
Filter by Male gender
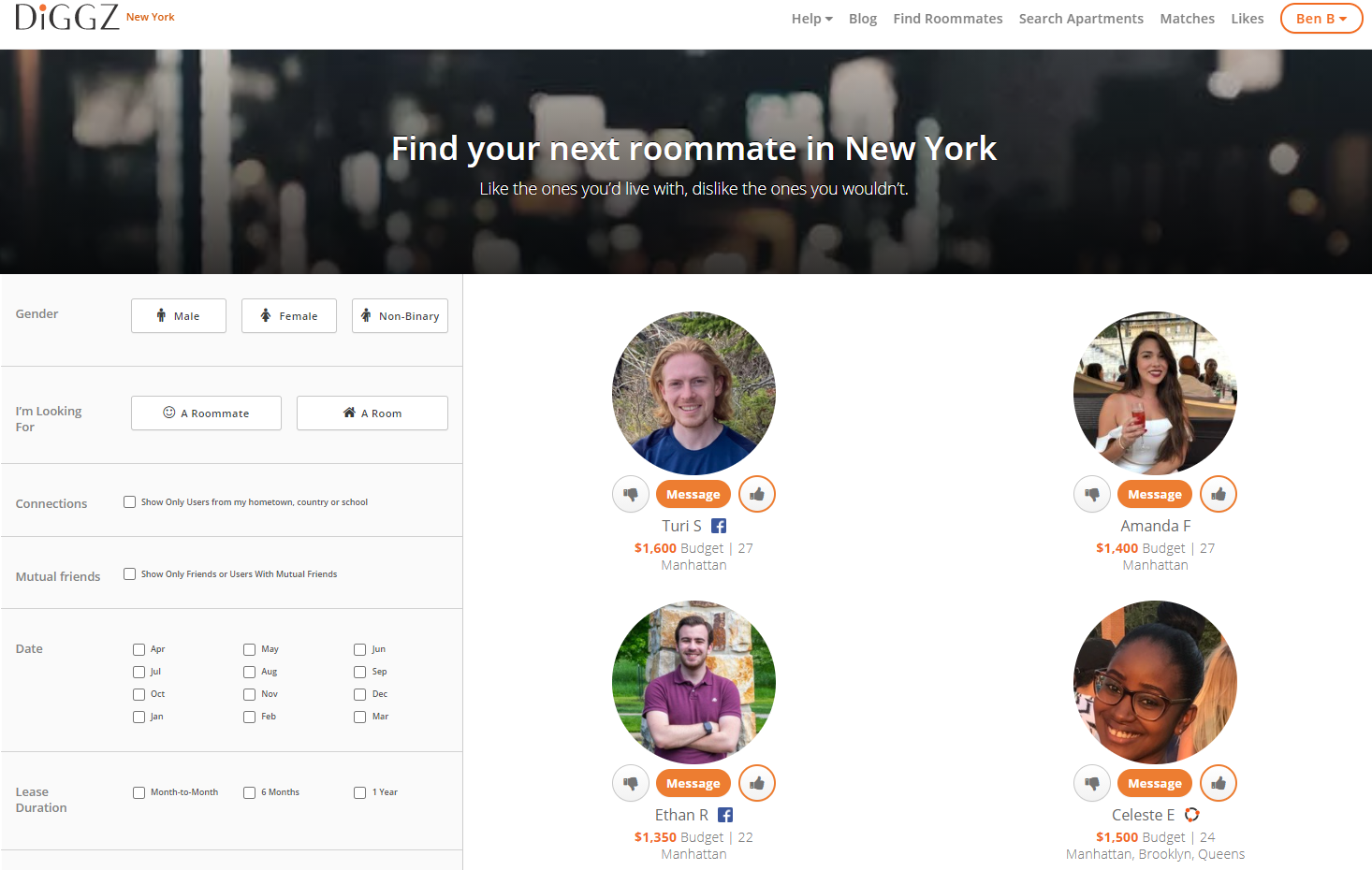pos(179,316)
